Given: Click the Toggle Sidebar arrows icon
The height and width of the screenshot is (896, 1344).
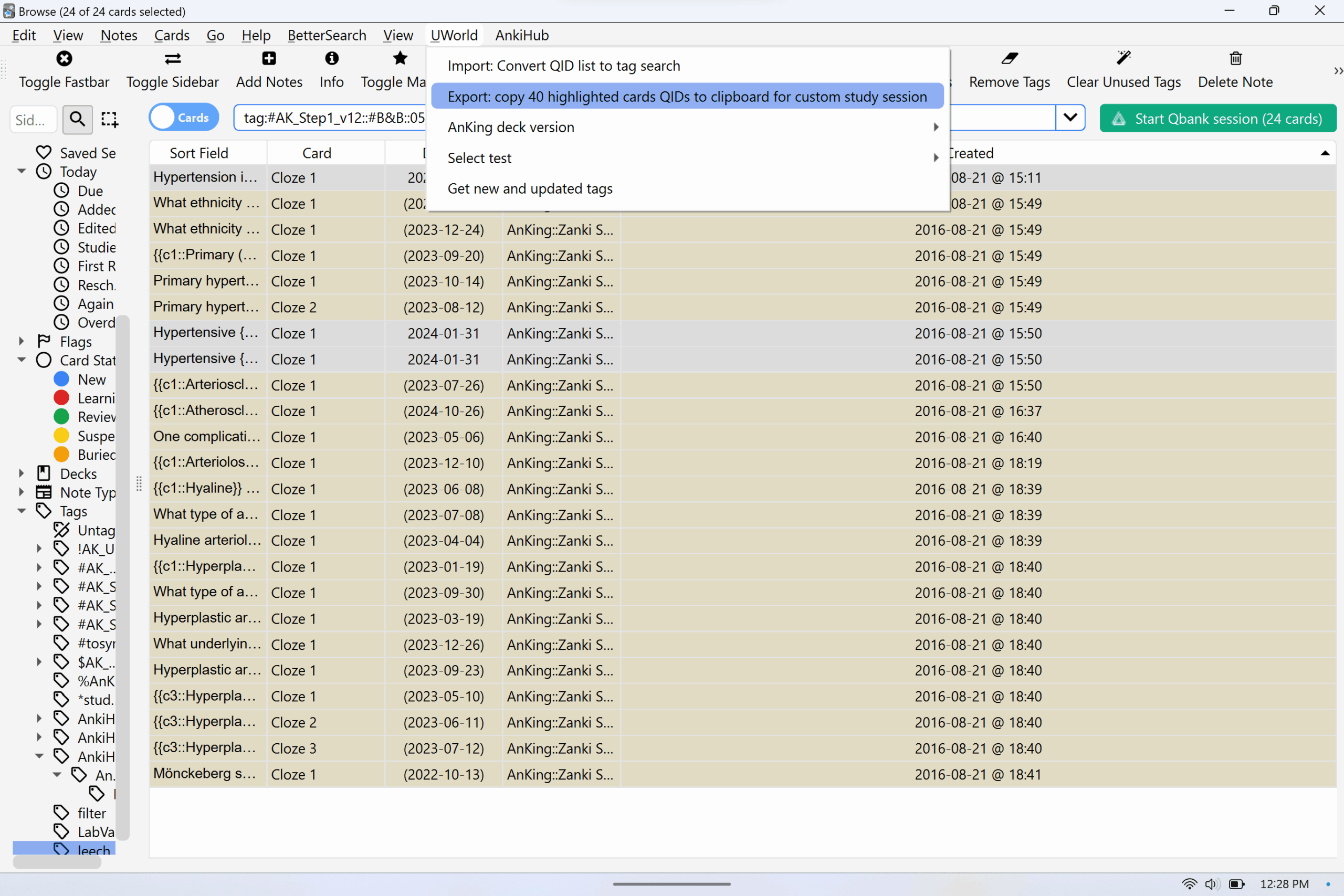Looking at the screenshot, I should pyautogui.click(x=173, y=58).
